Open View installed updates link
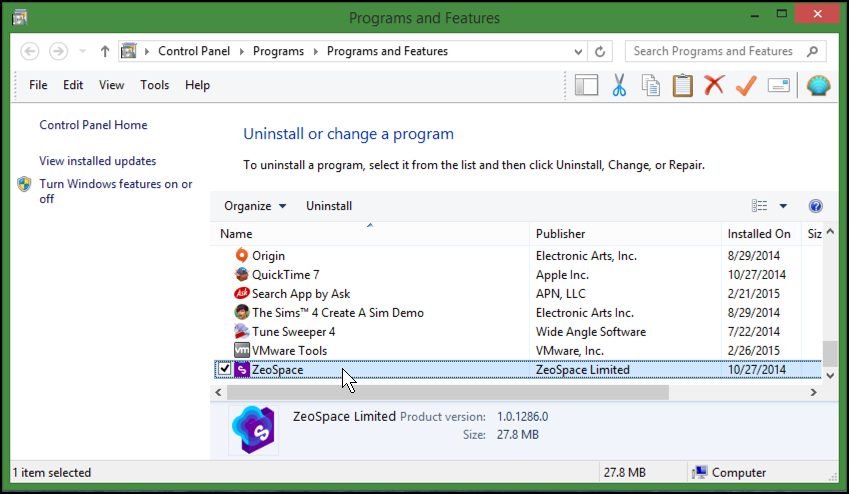This screenshot has width=849, height=494. 97,161
